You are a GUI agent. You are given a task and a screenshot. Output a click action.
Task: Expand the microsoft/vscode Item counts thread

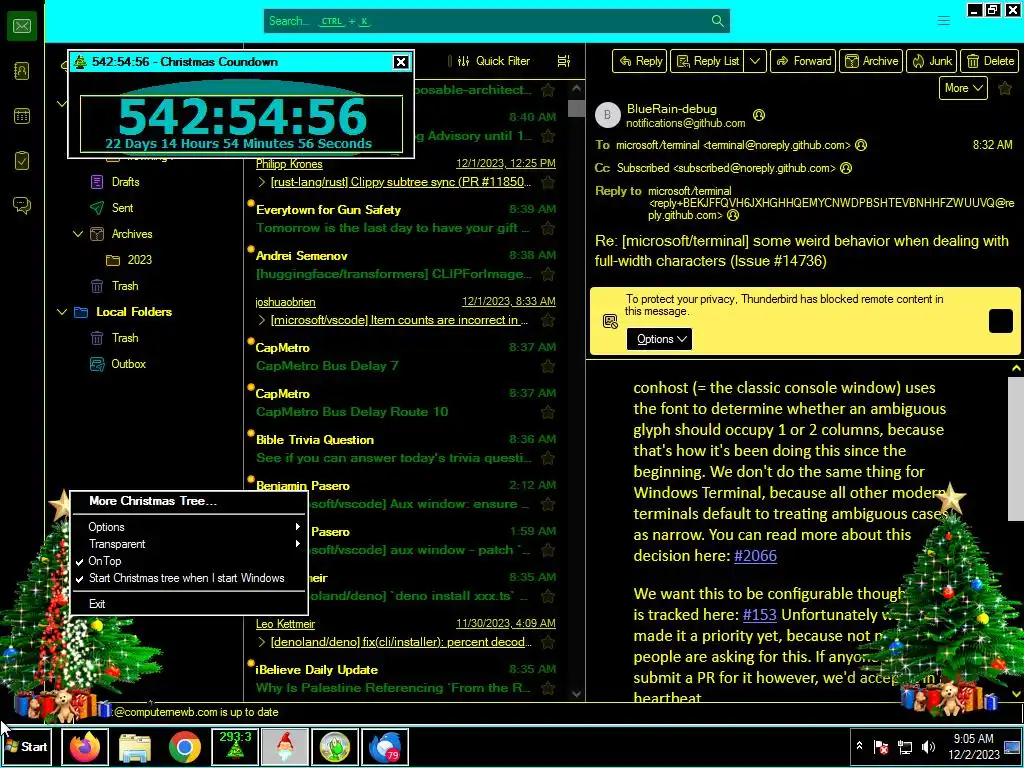(261, 320)
